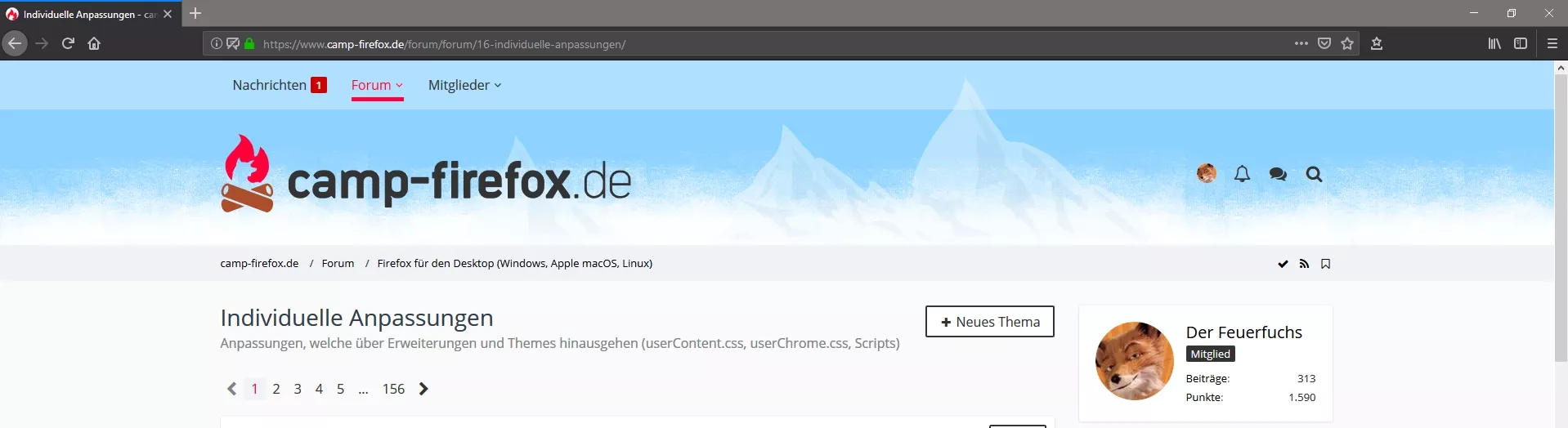Click the extension icon beside the address bar
The width and height of the screenshot is (1568, 428).
1377,43
